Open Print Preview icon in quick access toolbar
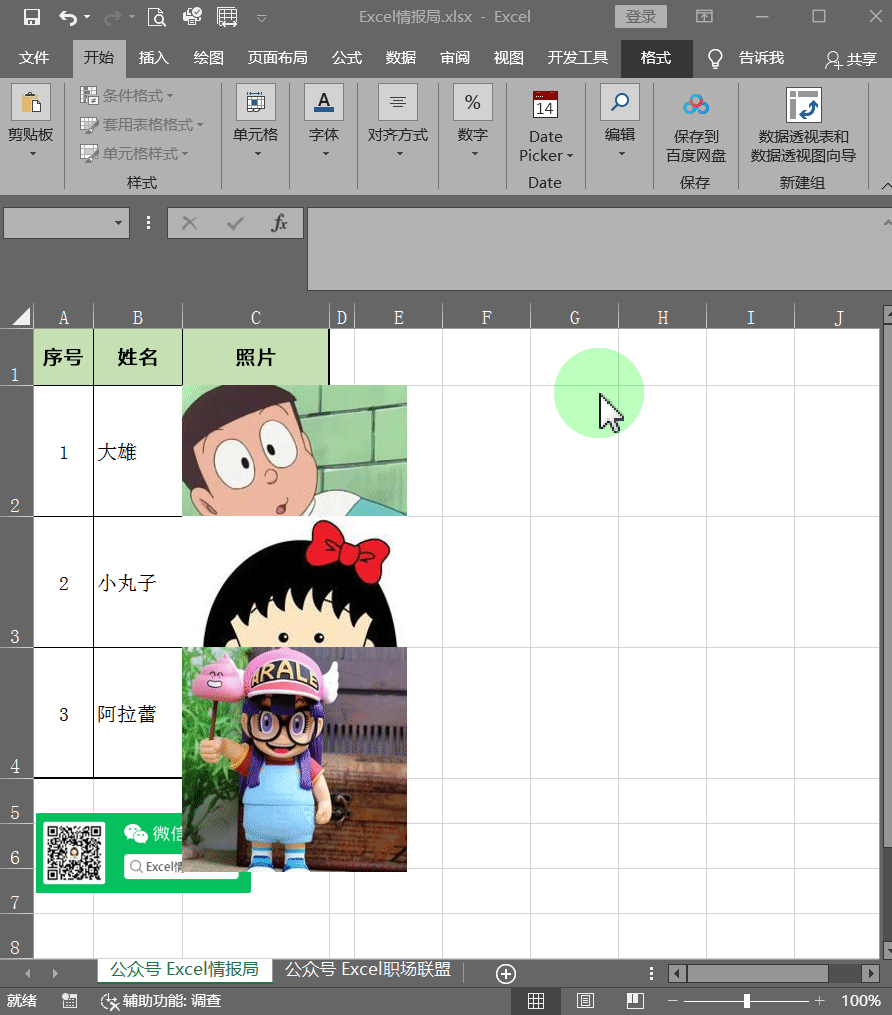Image resolution: width=892 pixels, height=1015 pixels. [156, 17]
